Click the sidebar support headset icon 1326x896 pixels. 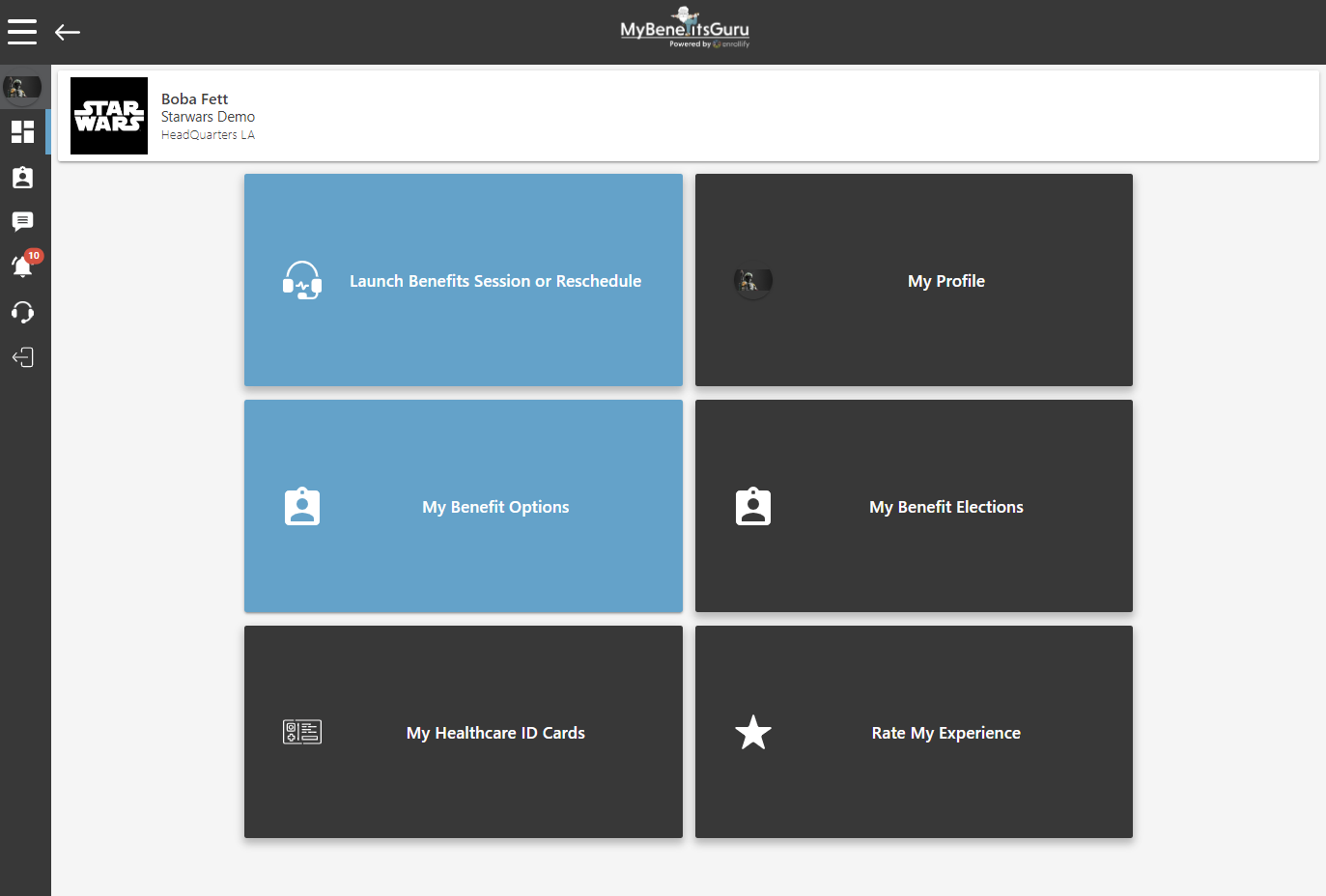point(23,312)
